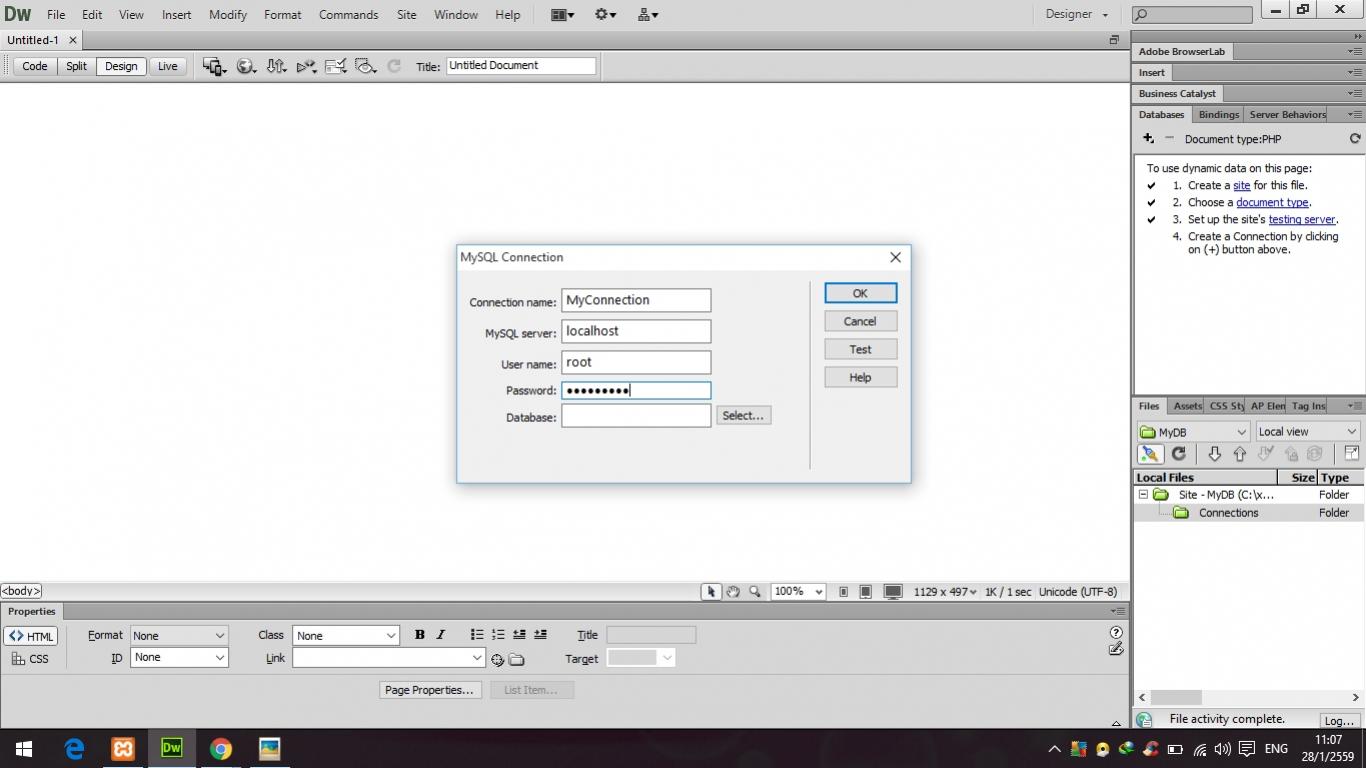Click Expand to show local and remote sites icon
The width and height of the screenshot is (1366, 768).
(1351, 454)
